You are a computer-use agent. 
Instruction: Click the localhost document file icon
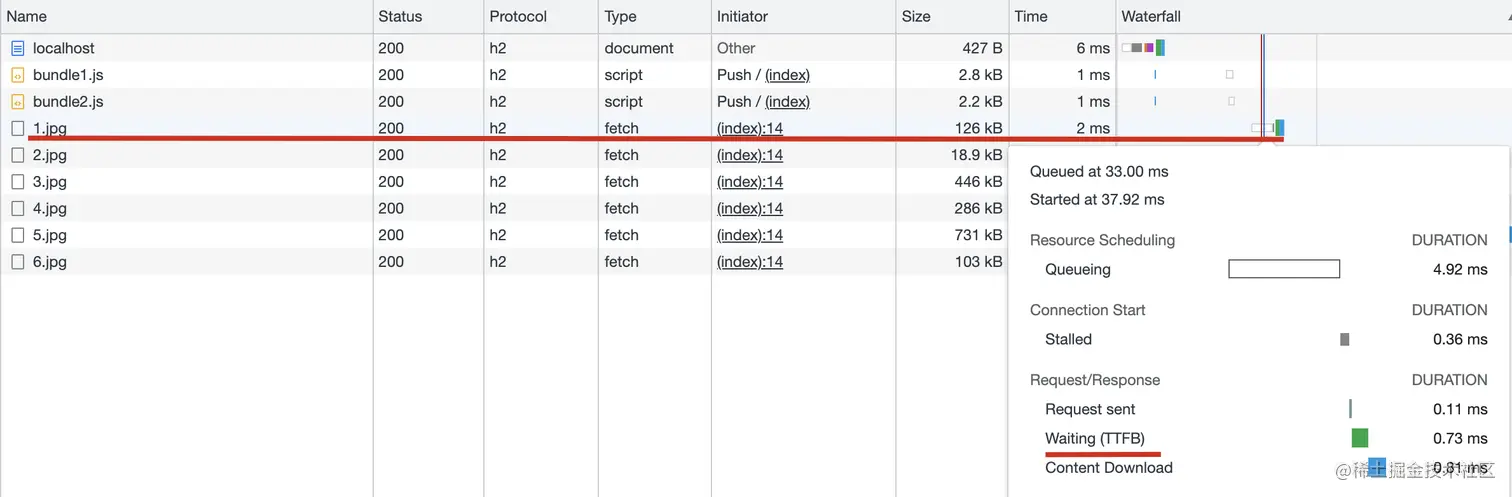click(17, 48)
